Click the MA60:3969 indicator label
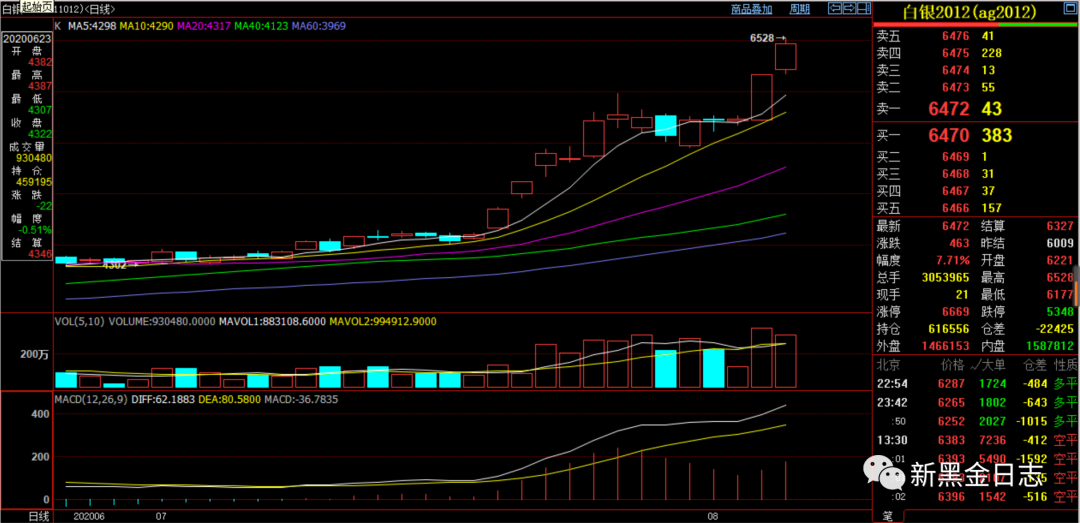The image size is (1080, 523). coord(319,26)
